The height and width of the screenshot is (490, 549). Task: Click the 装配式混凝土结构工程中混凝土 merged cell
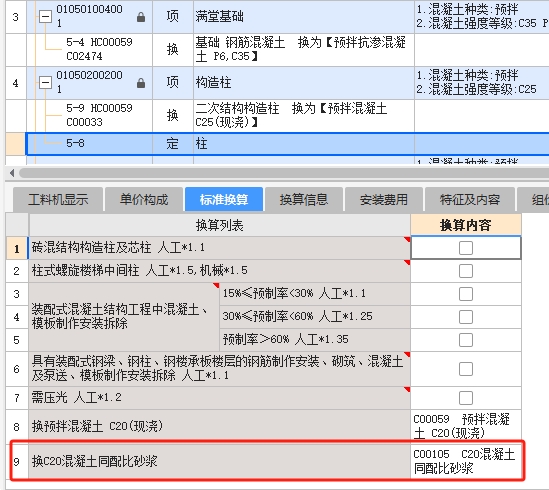[124, 317]
